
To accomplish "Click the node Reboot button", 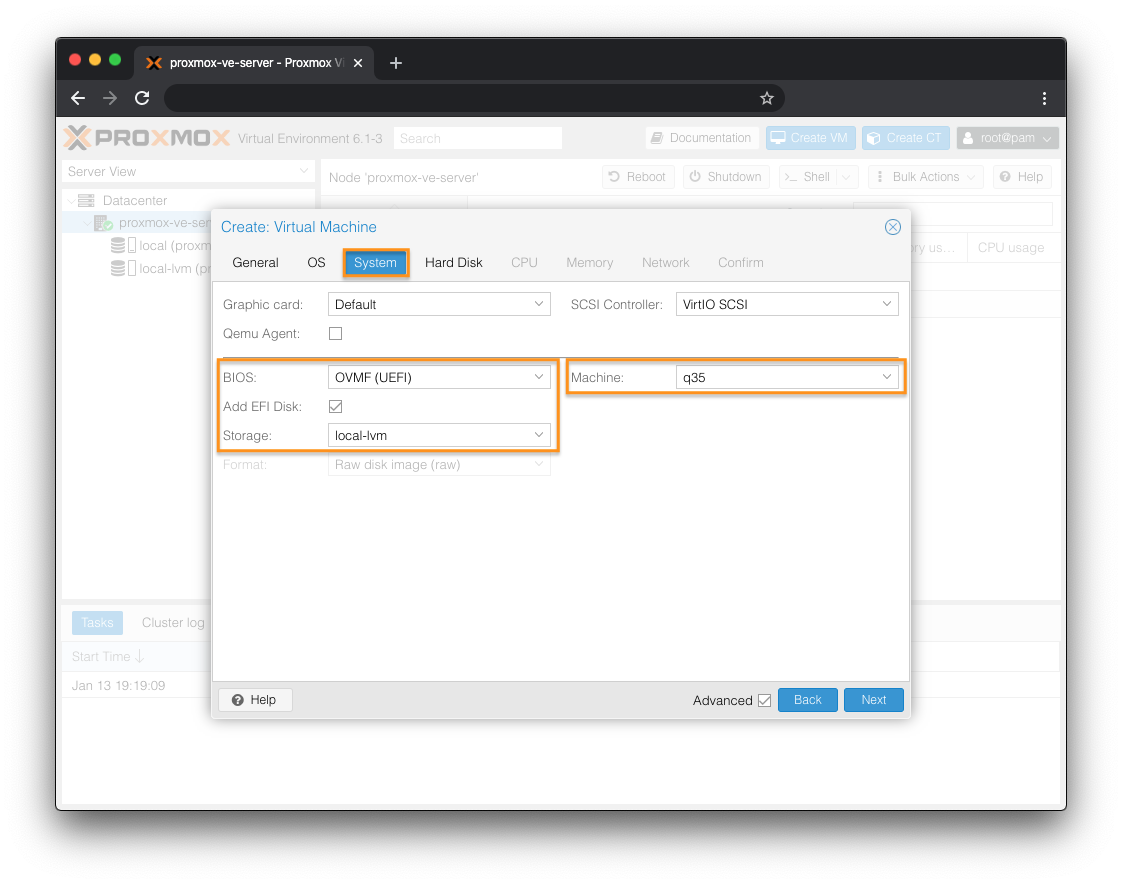I will pyautogui.click(x=638, y=177).
